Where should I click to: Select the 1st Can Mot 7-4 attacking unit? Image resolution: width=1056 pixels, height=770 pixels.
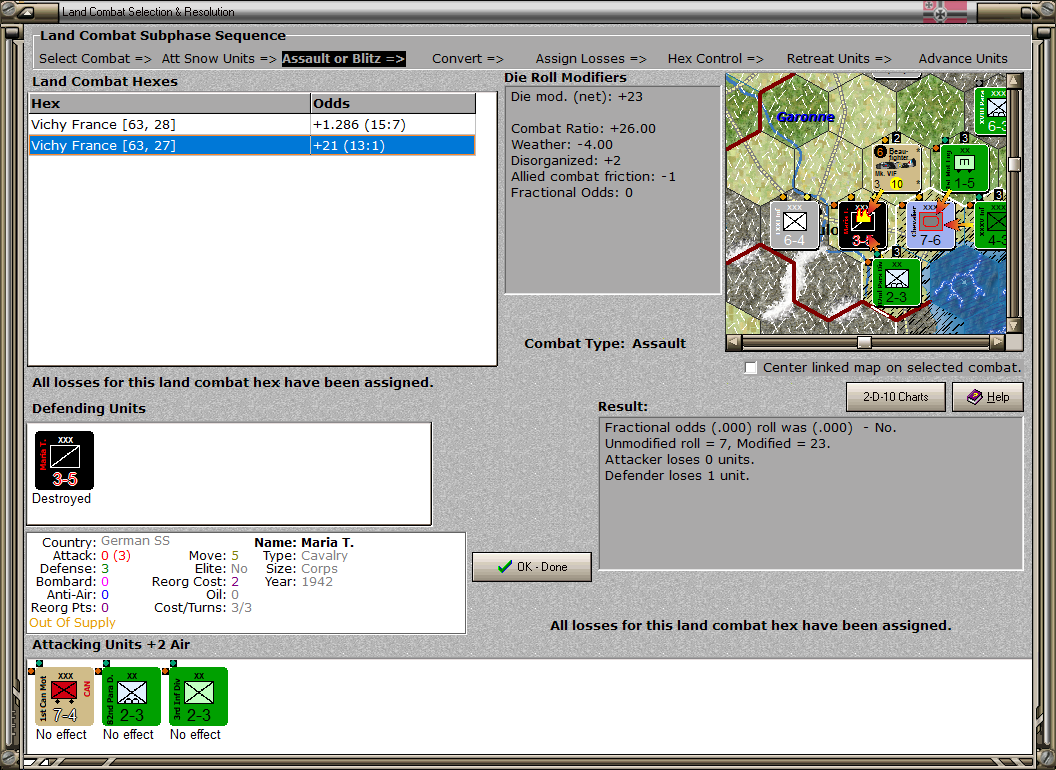(64, 697)
